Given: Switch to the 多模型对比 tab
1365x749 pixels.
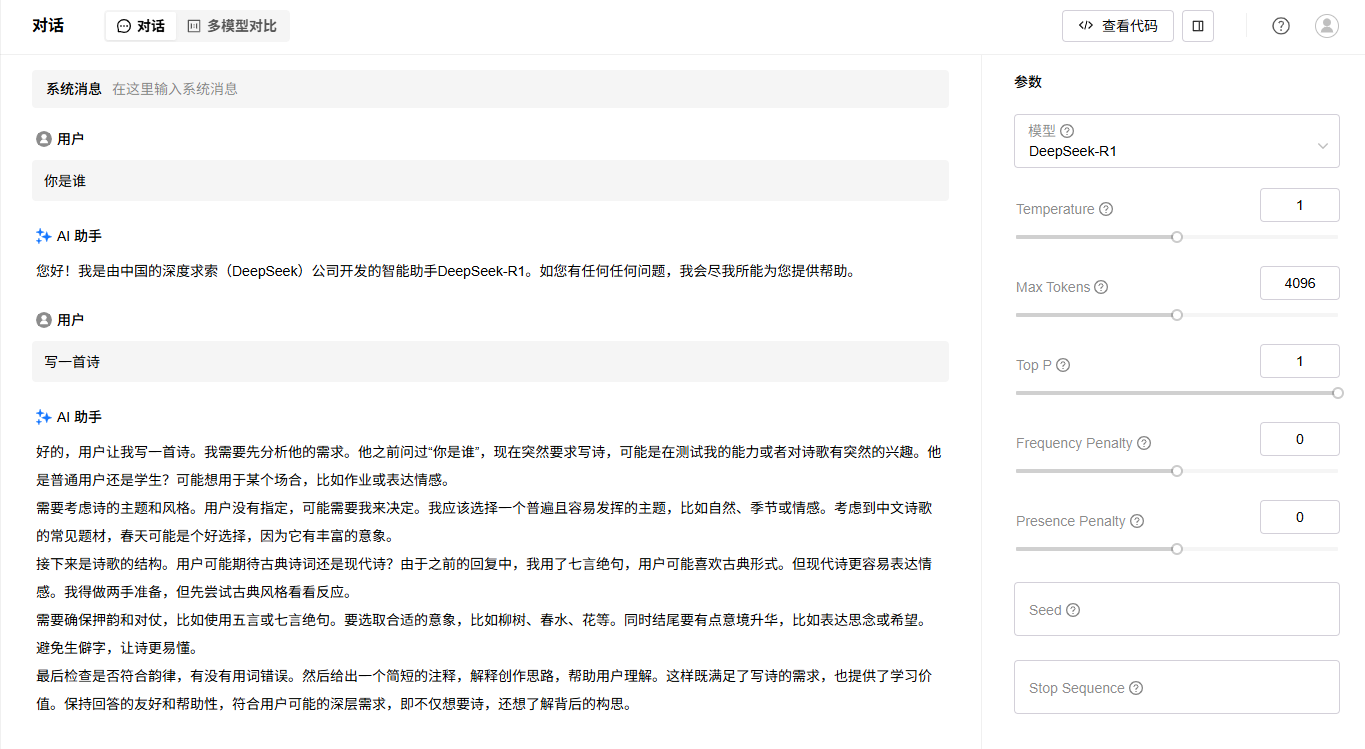Looking at the screenshot, I should tap(232, 26).
